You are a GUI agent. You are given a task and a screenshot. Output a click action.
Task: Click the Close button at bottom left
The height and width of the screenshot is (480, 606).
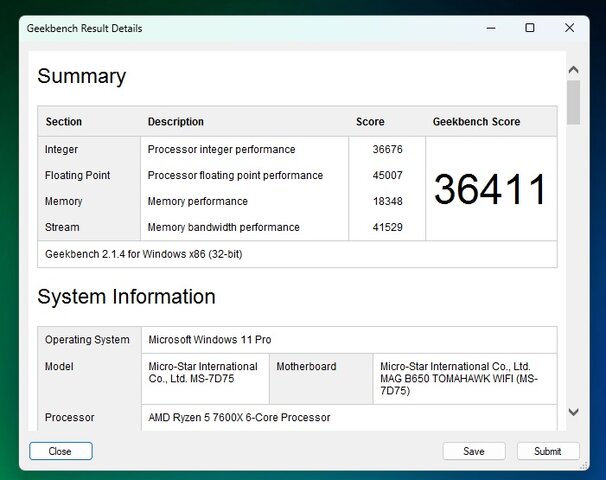(60, 451)
